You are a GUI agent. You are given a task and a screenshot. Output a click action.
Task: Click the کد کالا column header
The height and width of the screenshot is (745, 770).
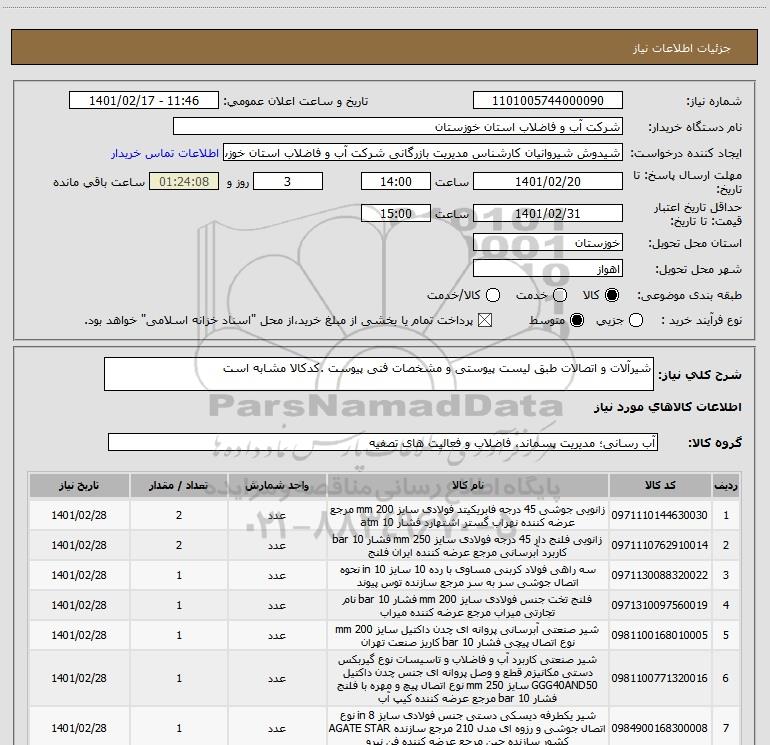[660, 485]
